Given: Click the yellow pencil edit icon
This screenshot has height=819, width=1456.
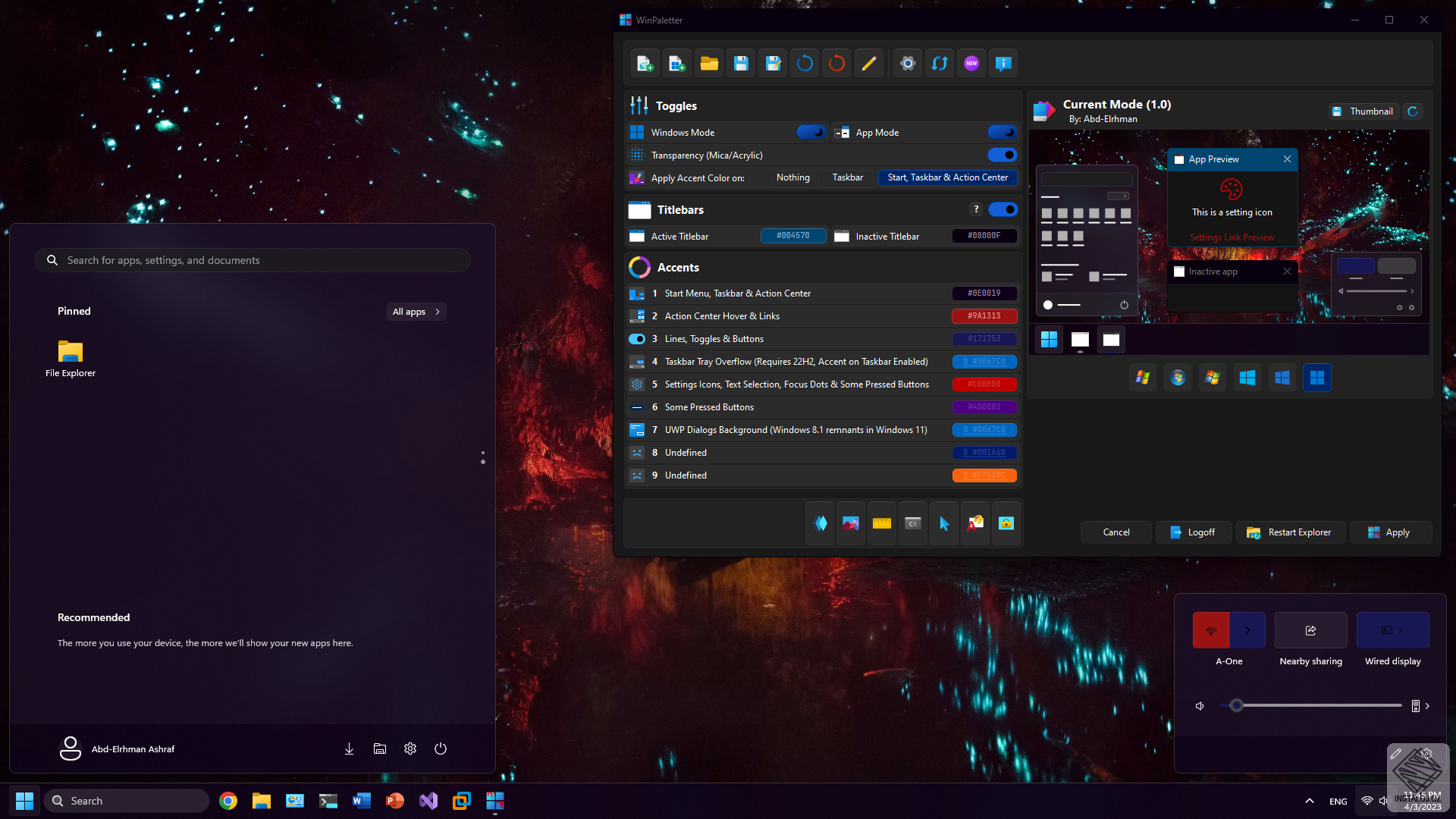Looking at the screenshot, I should coord(869,64).
